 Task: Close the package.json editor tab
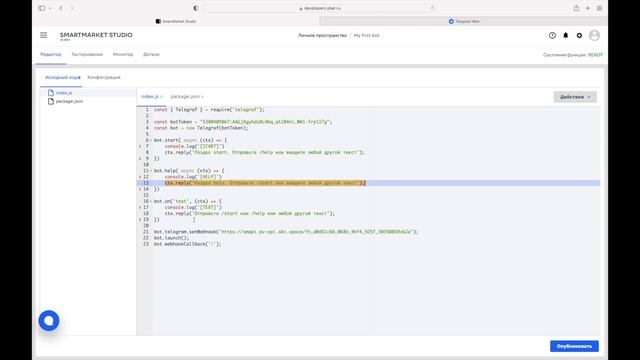click(202, 97)
